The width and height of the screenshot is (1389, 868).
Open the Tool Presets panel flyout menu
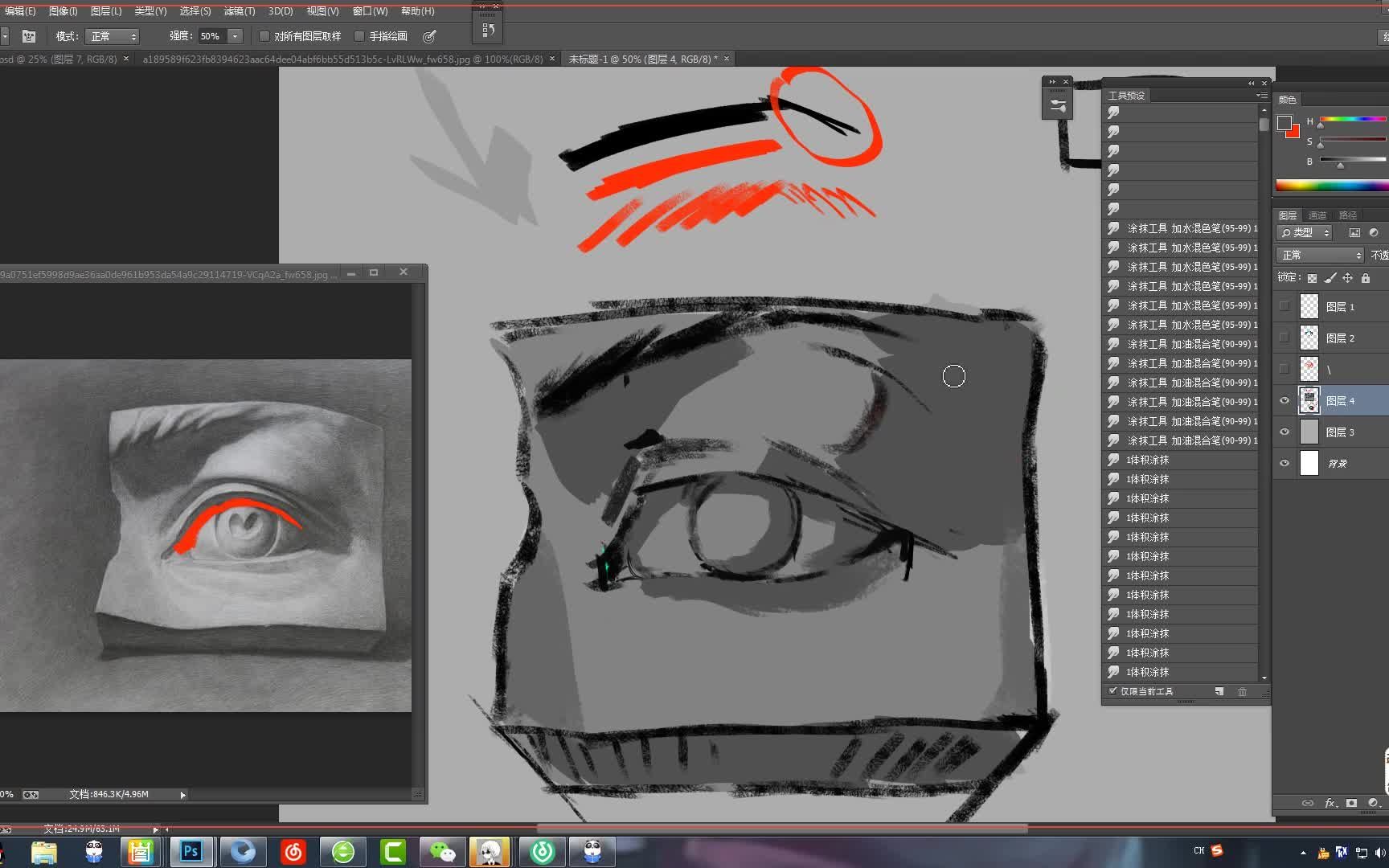click(x=1261, y=95)
